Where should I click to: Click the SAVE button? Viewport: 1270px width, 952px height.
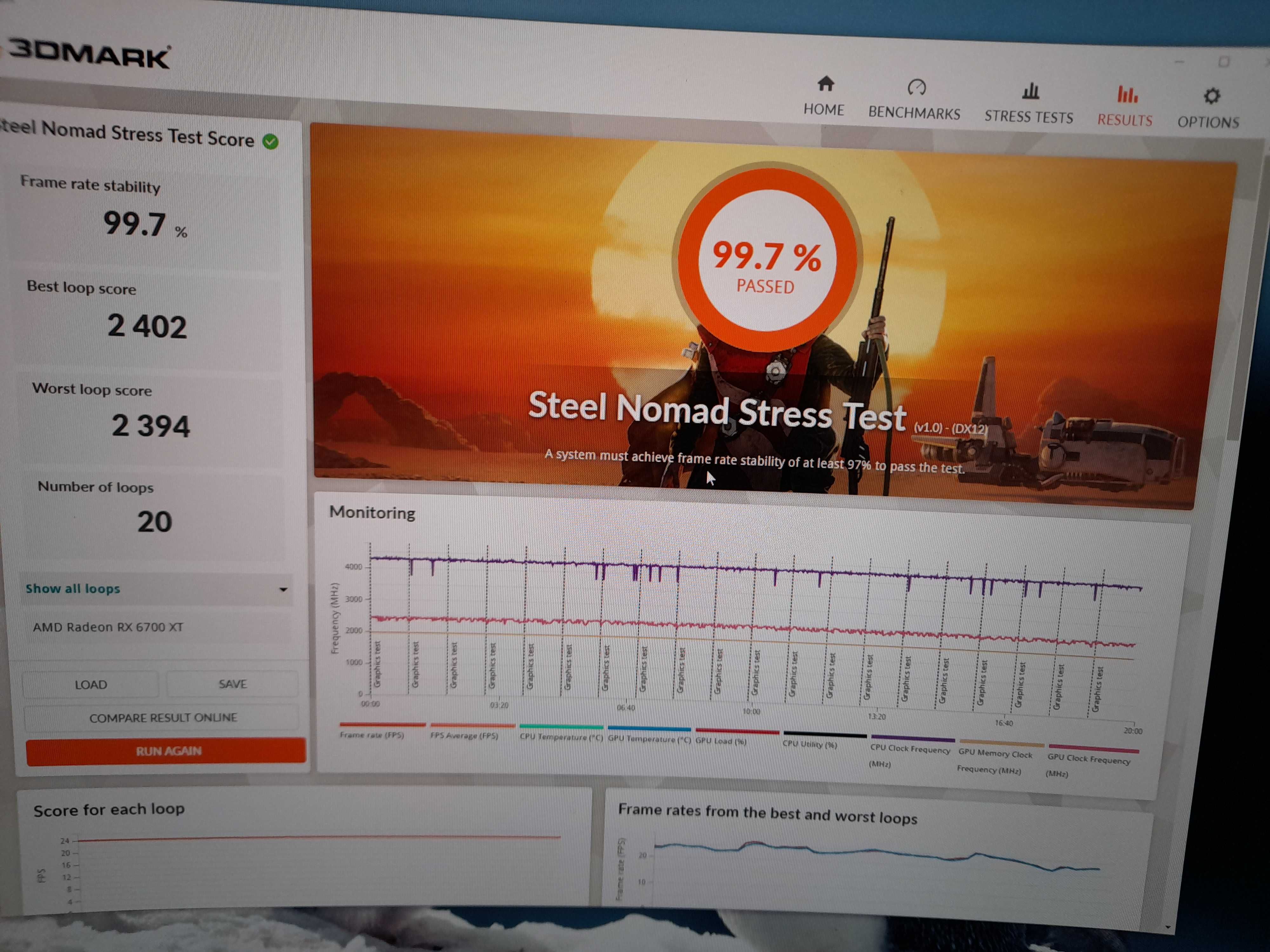point(232,684)
